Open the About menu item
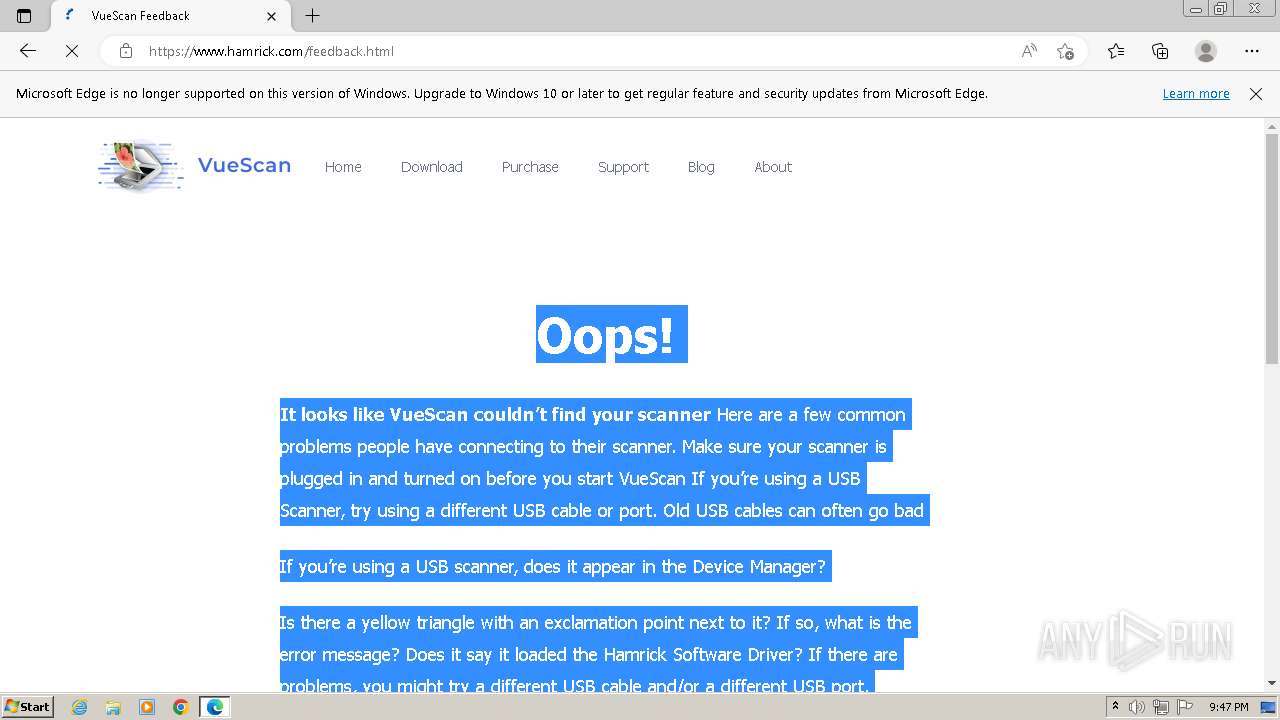Image resolution: width=1280 pixels, height=720 pixels. pos(773,167)
